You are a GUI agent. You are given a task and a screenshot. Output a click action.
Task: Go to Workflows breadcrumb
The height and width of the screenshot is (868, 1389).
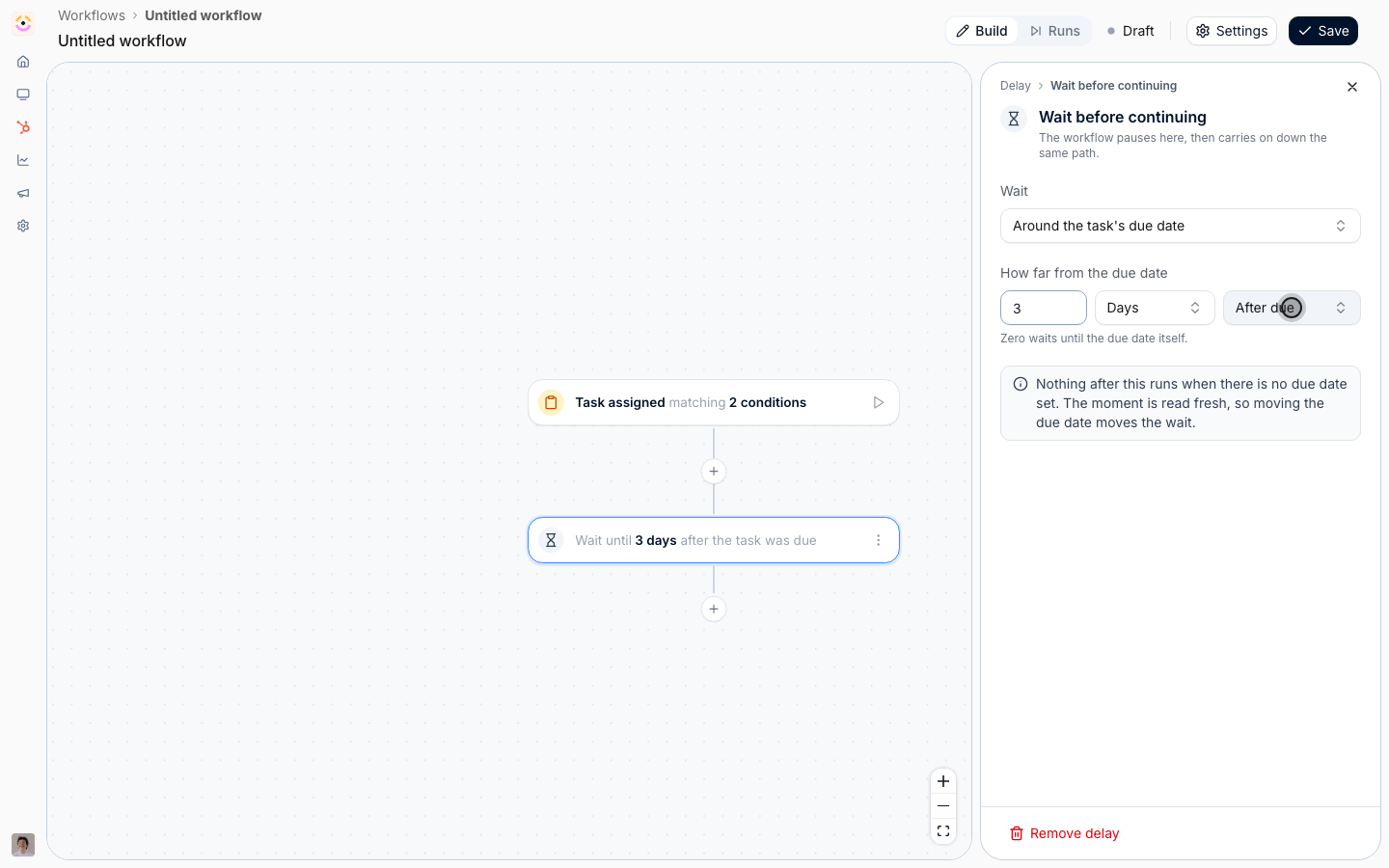92,15
